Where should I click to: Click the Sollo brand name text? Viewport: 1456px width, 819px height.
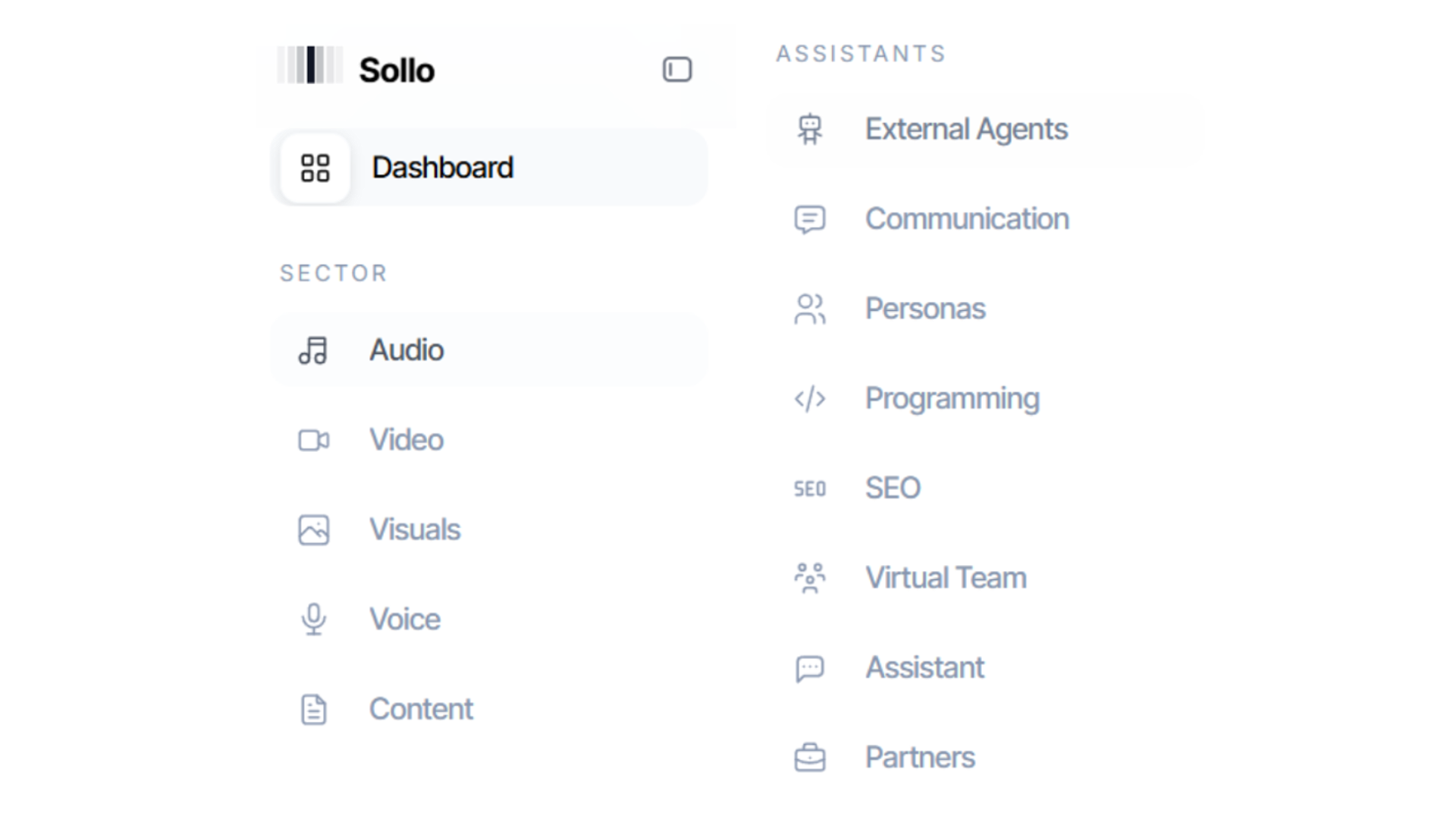(x=397, y=71)
